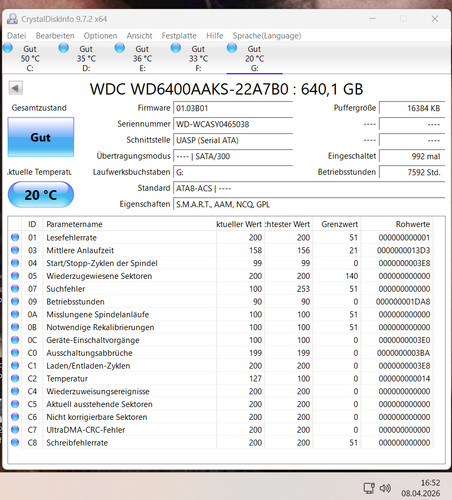Click the Übertragungsmodus field SATA/300

[233, 156]
